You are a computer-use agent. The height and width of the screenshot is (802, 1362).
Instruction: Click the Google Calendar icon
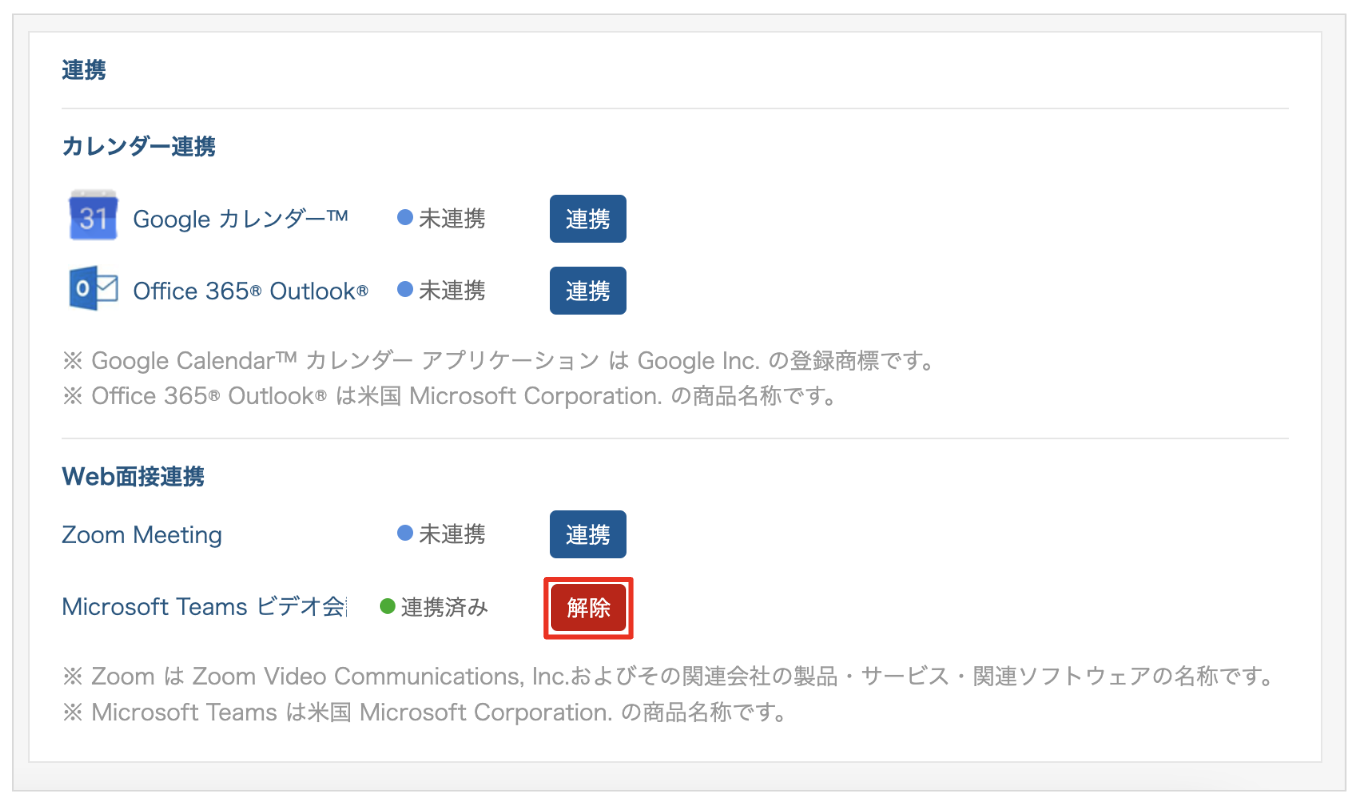pos(93,216)
